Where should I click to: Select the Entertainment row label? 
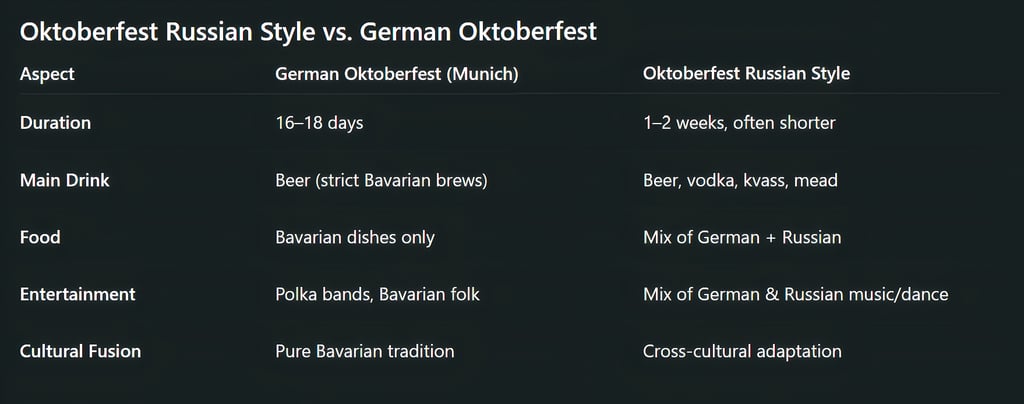click(78, 295)
